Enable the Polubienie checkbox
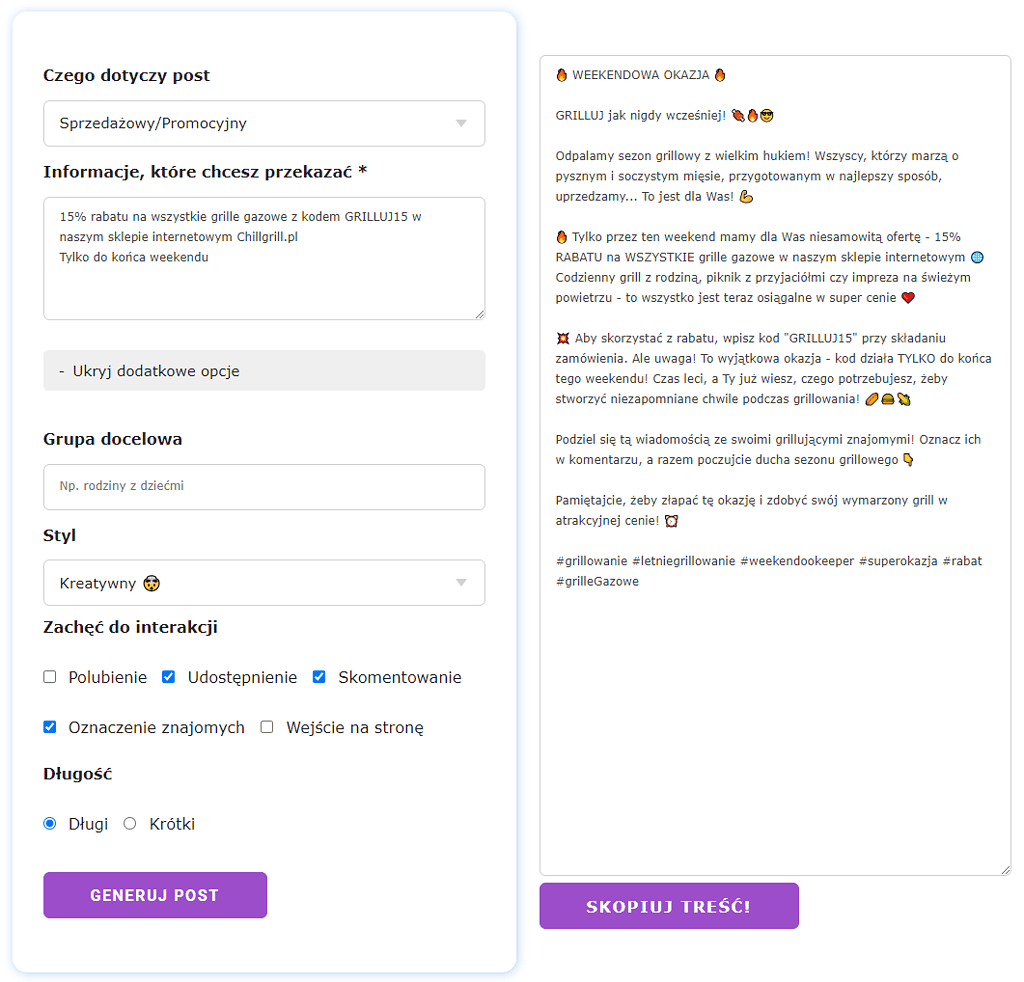 click(50, 677)
